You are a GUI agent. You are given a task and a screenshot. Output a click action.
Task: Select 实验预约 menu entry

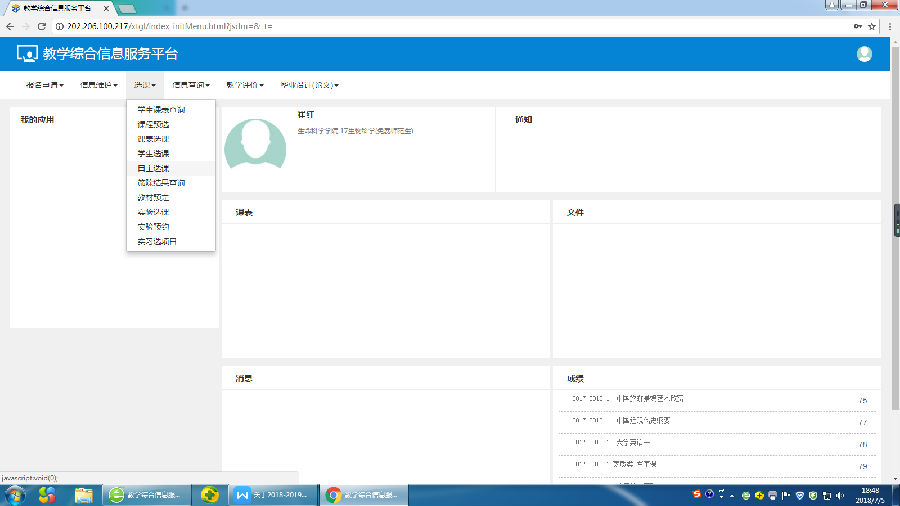(153, 227)
